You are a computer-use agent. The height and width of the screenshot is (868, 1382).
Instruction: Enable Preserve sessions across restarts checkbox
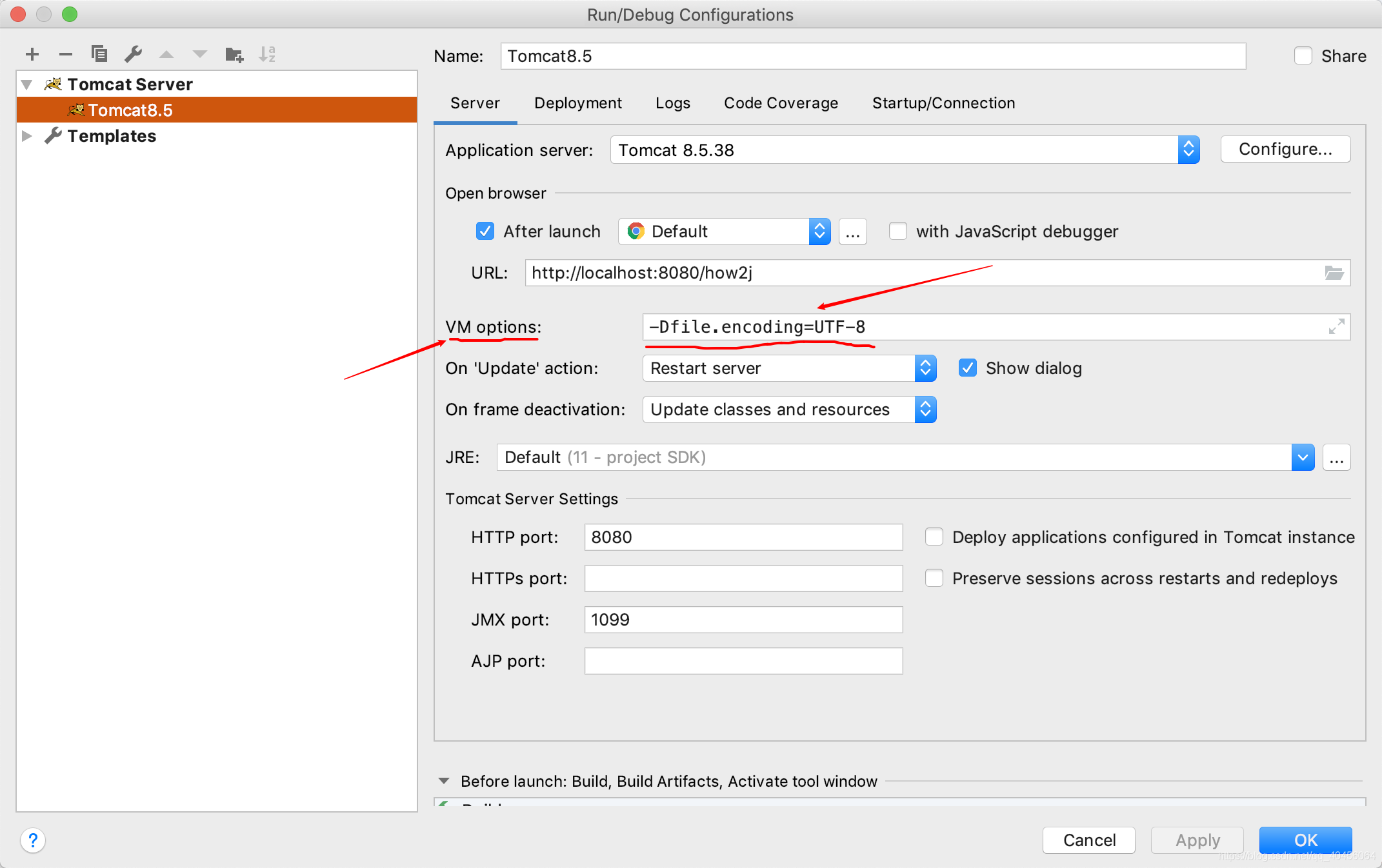[933, 579]
